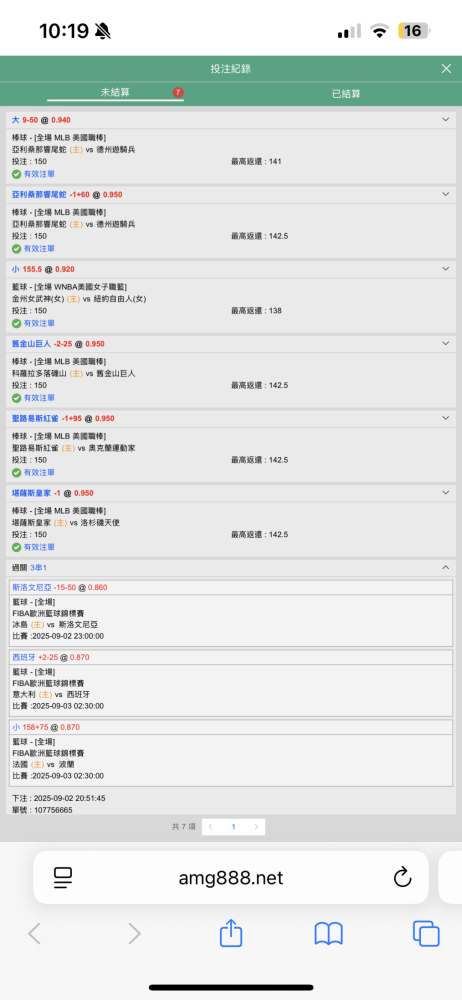Tap the Wi-Fi status icon
The width and height of the screenshot is (462, 1000).
tap(380, 31)
